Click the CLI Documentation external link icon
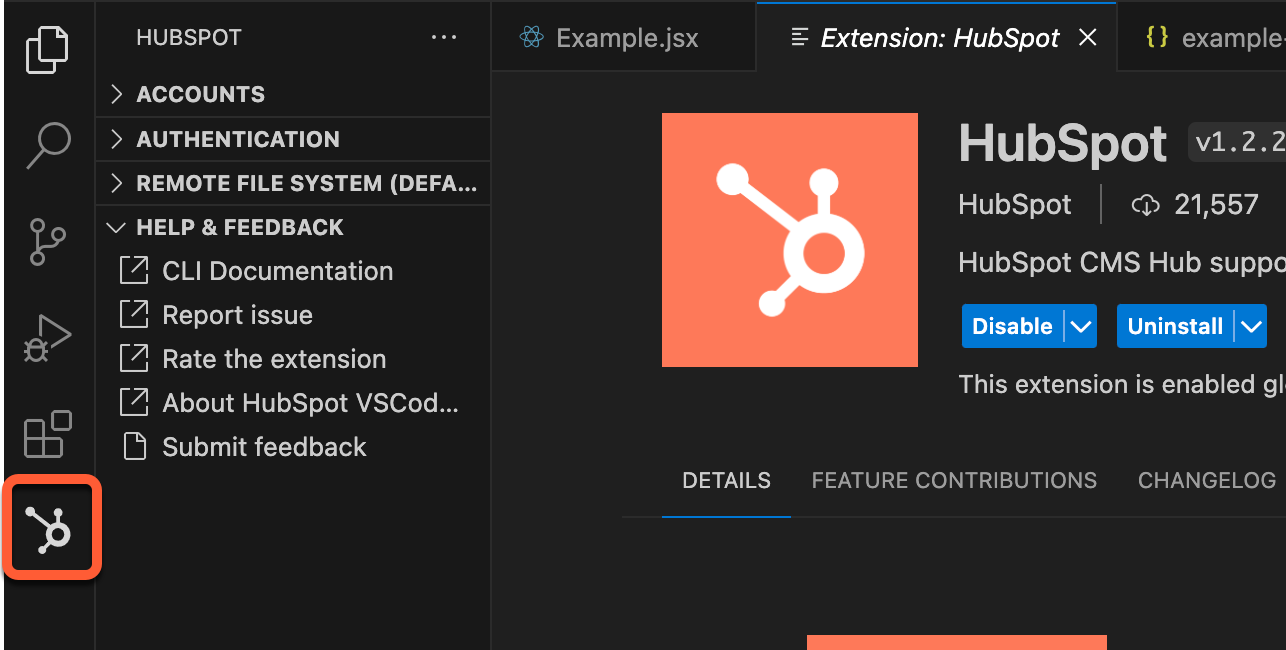 pos(134,271)
